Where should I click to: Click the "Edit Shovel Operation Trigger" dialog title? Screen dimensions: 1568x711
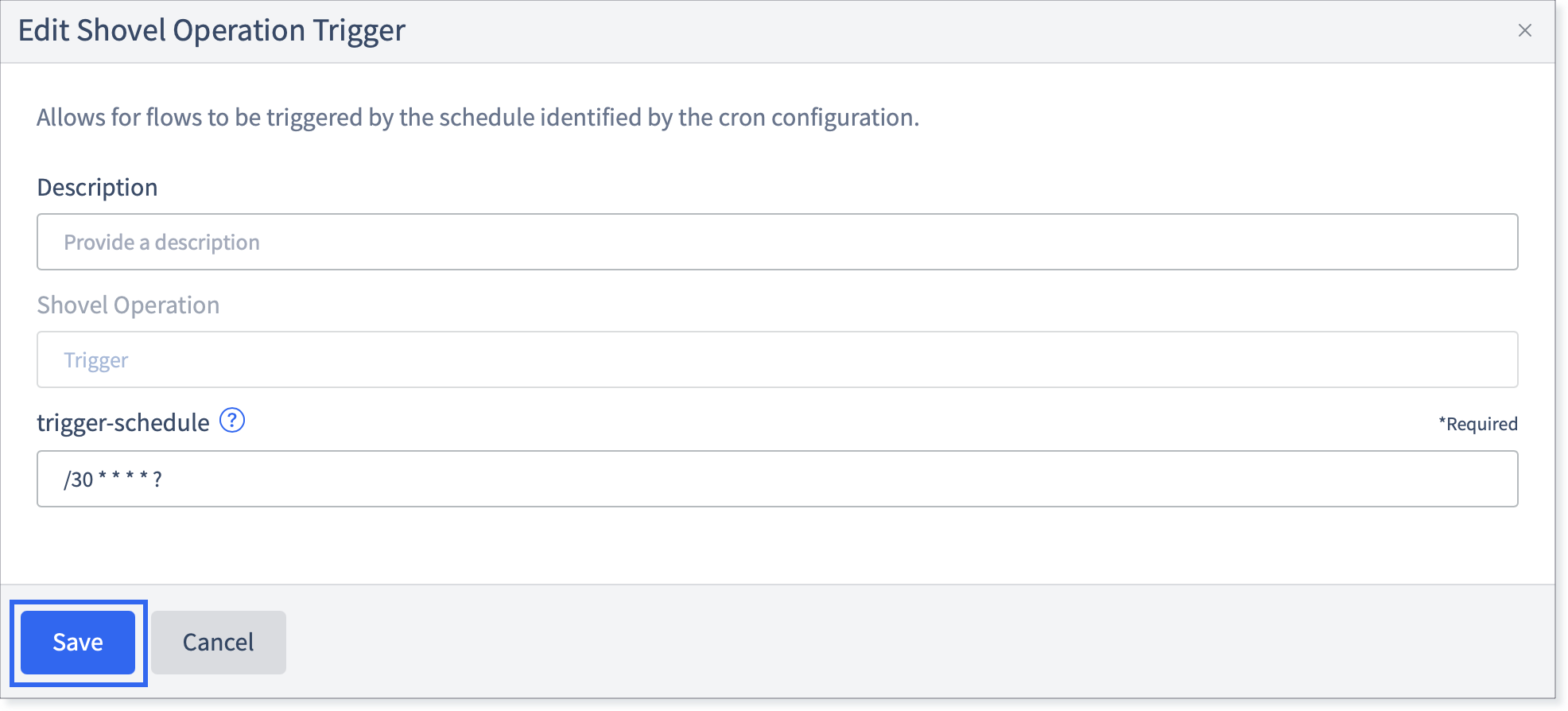212,30
